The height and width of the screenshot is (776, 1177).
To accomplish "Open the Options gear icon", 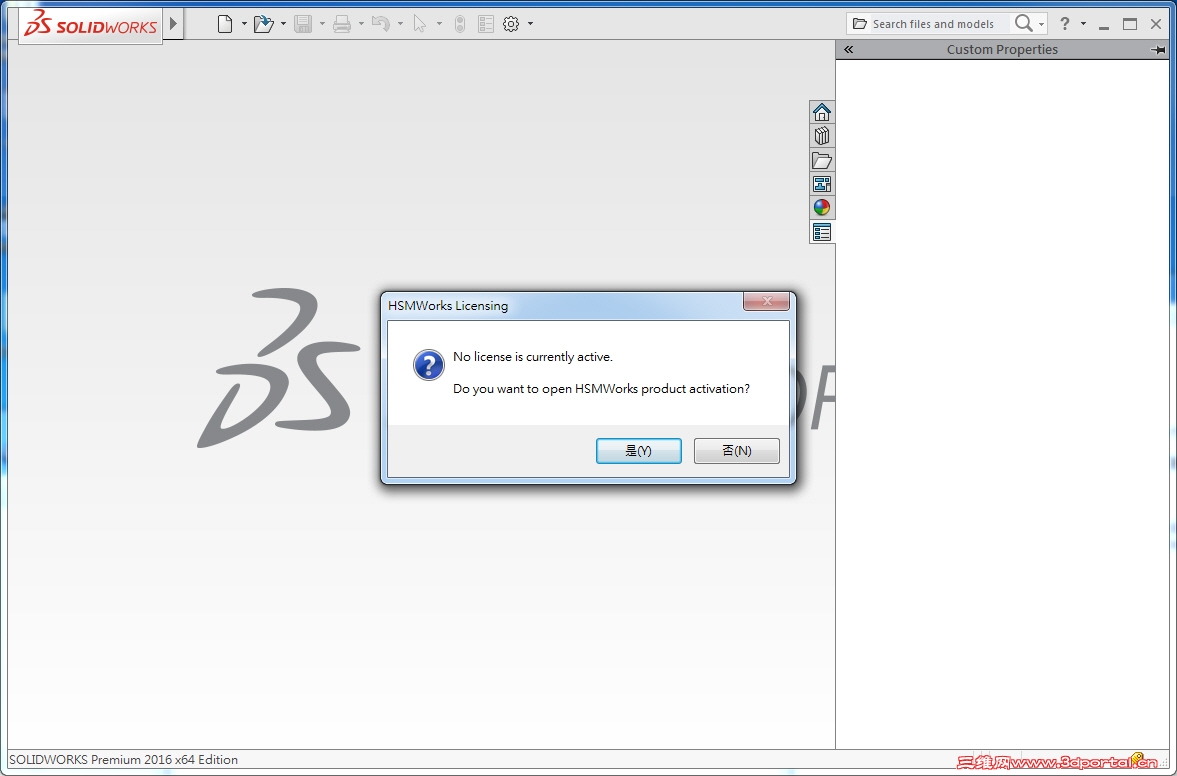I will coord(511,24).
